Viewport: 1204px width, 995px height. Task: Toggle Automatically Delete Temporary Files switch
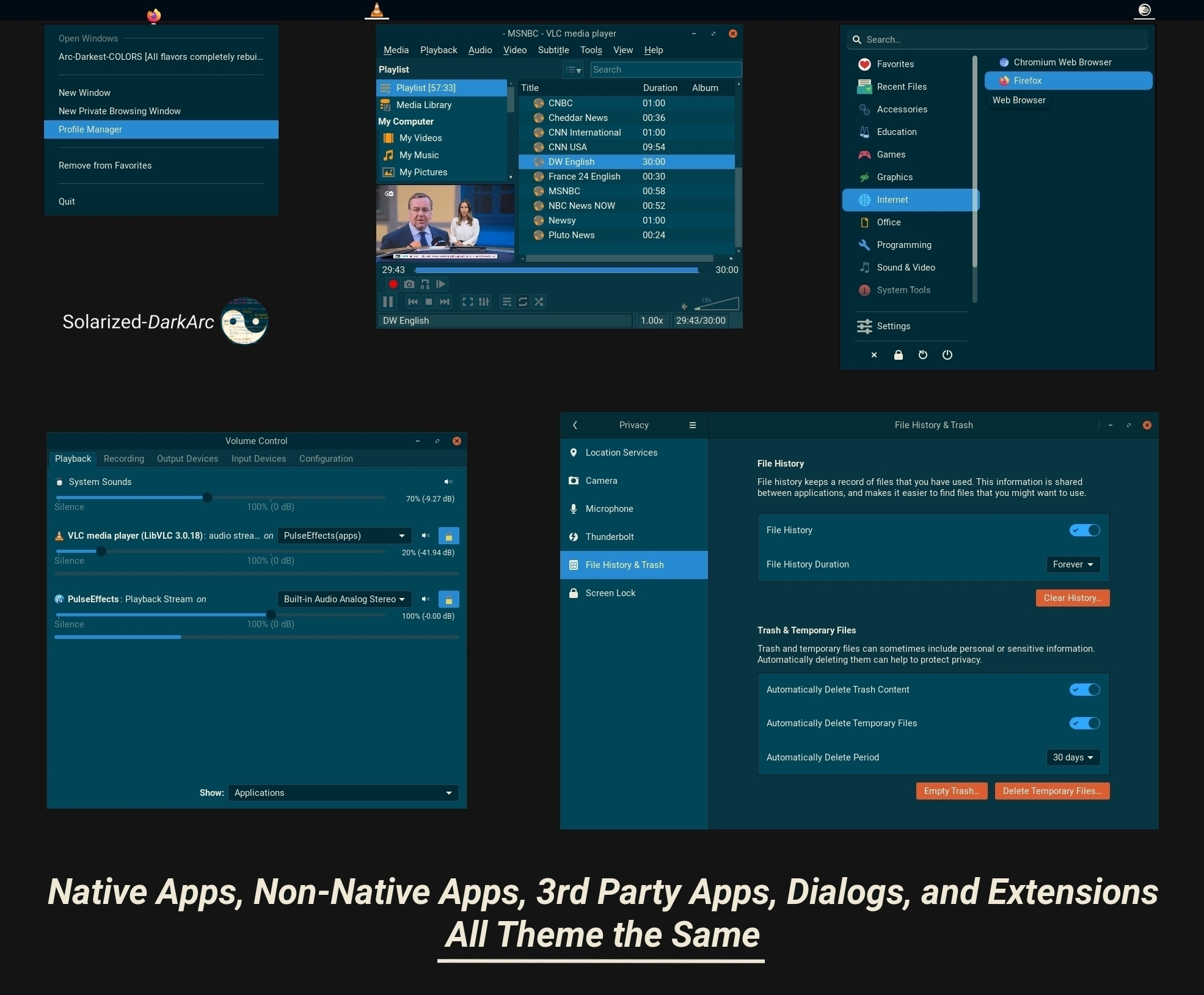[x=1085, y=723]
